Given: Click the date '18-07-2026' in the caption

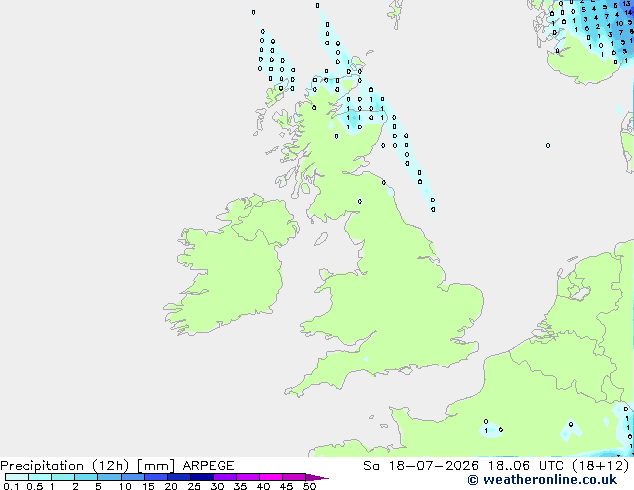Looking at the screenshot, I should pyautogui.click(x=434, y=466).
